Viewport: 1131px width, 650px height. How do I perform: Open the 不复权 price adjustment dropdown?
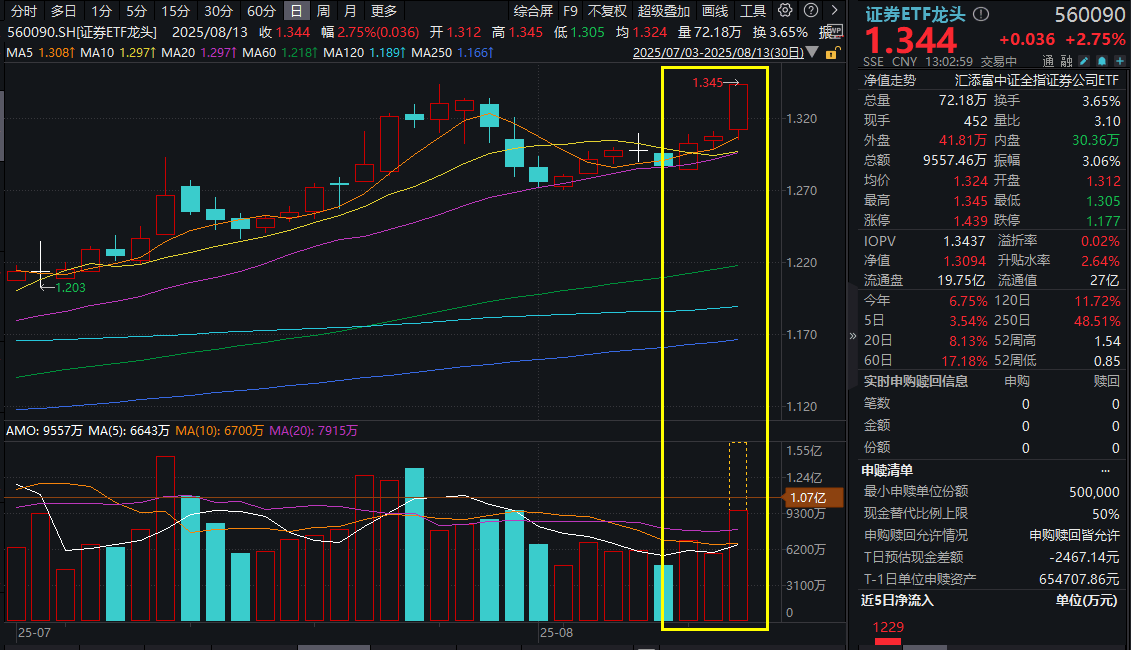coord(607,10)
